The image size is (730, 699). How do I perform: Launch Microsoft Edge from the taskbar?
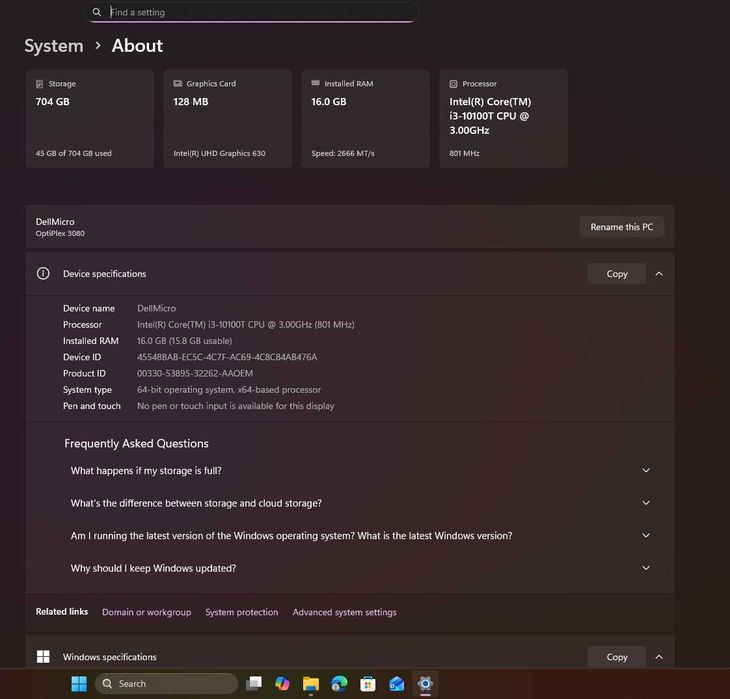tap(339, 684)
